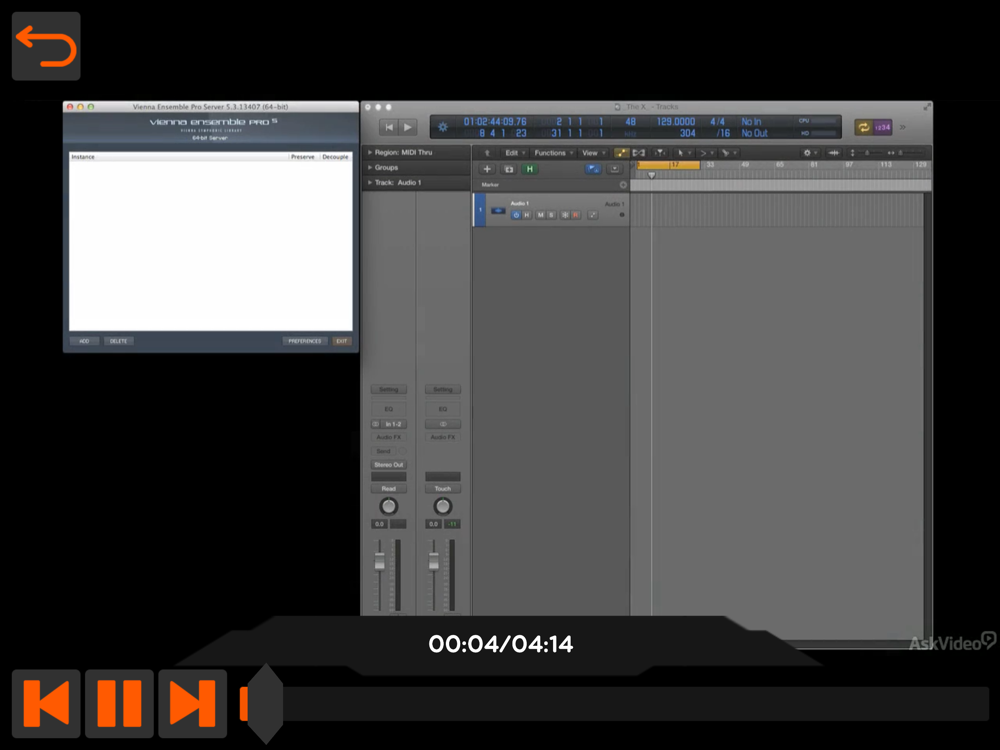This screenshot has width=1000, height=750.
Task: Click the duplicate track button
Action: click(508, 169)
